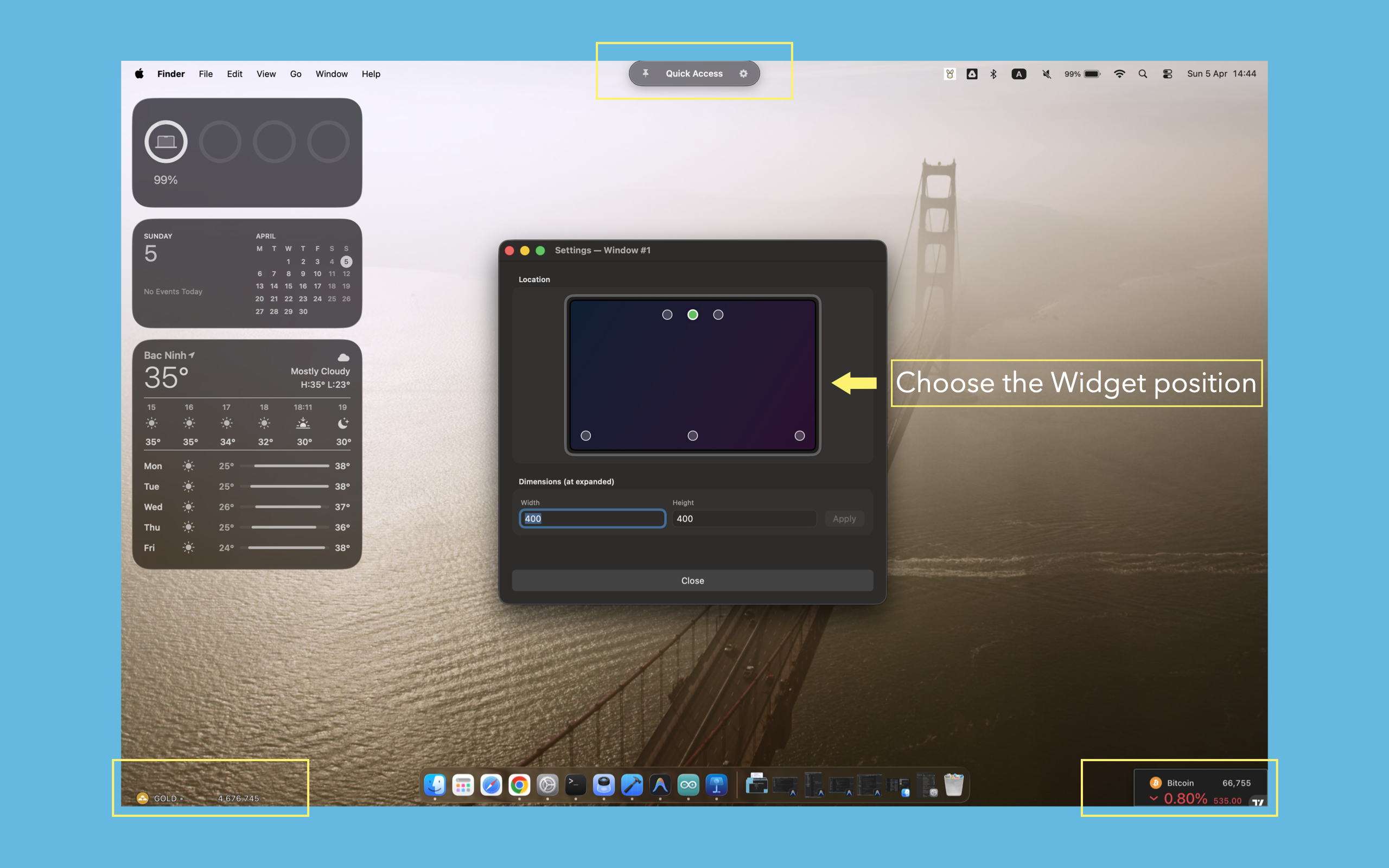Screen dimensions: 1389x868
Task: Open the Window menu
Action: [331, 74]
